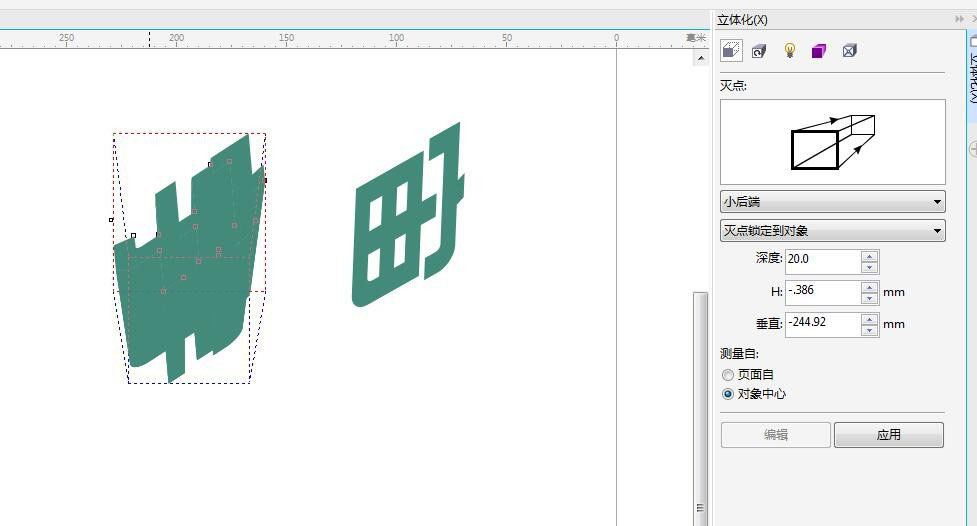The image size is (977, 526).
Task: Select the 对象中心 radio option
Action: [728, 394]
